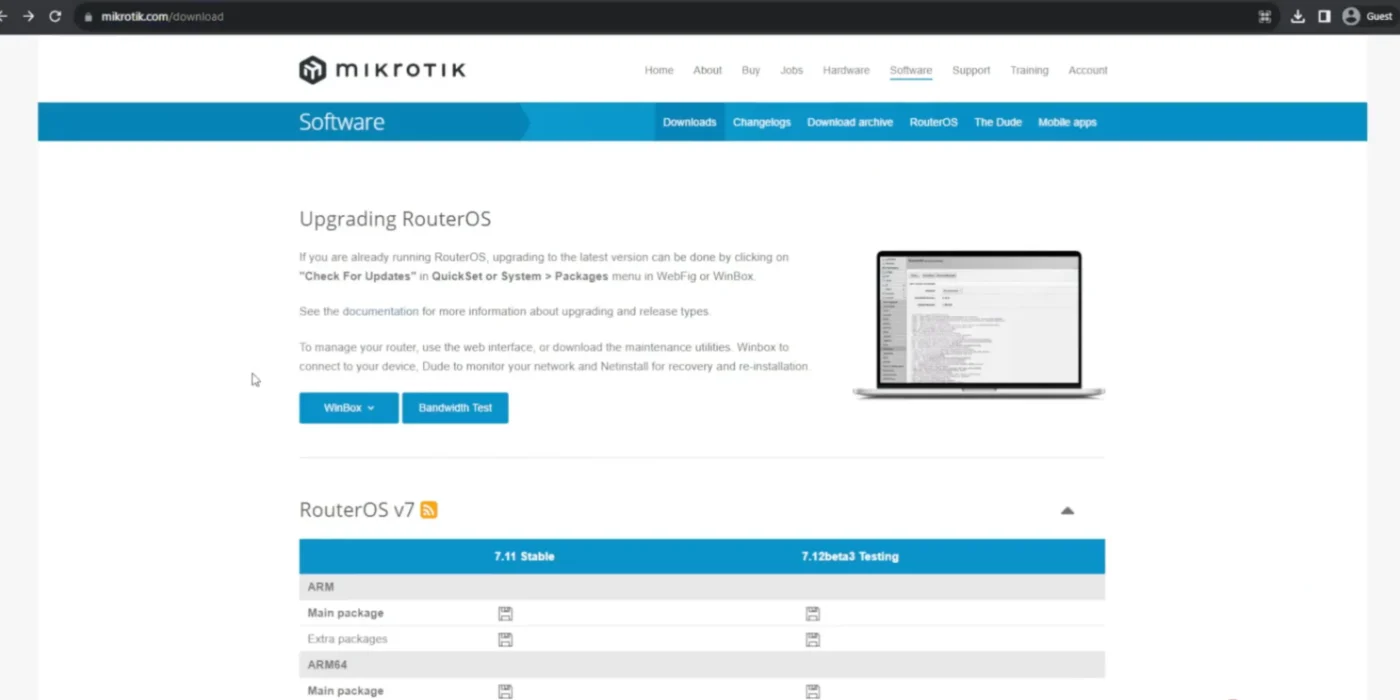Open the RouterOS v7 RSS feed icon
This screenshot has height=700, width=1400.
coord(429,510)
